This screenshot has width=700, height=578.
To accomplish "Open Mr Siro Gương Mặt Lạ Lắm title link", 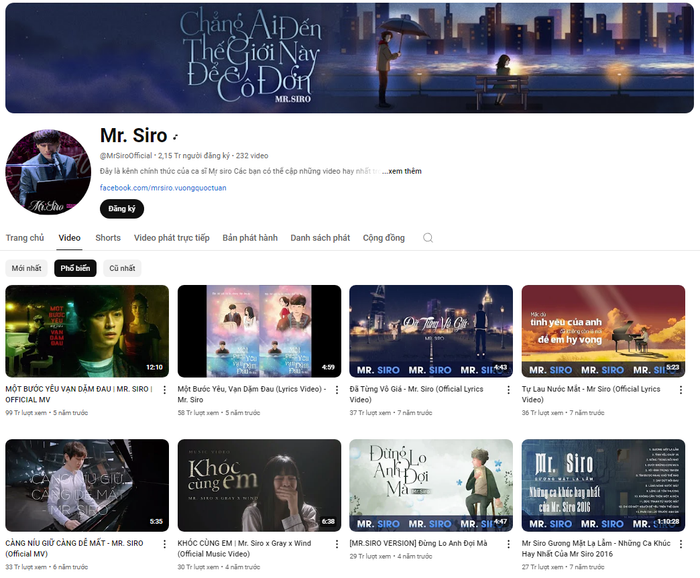I will pyautogui.click(x=596, y=549).
